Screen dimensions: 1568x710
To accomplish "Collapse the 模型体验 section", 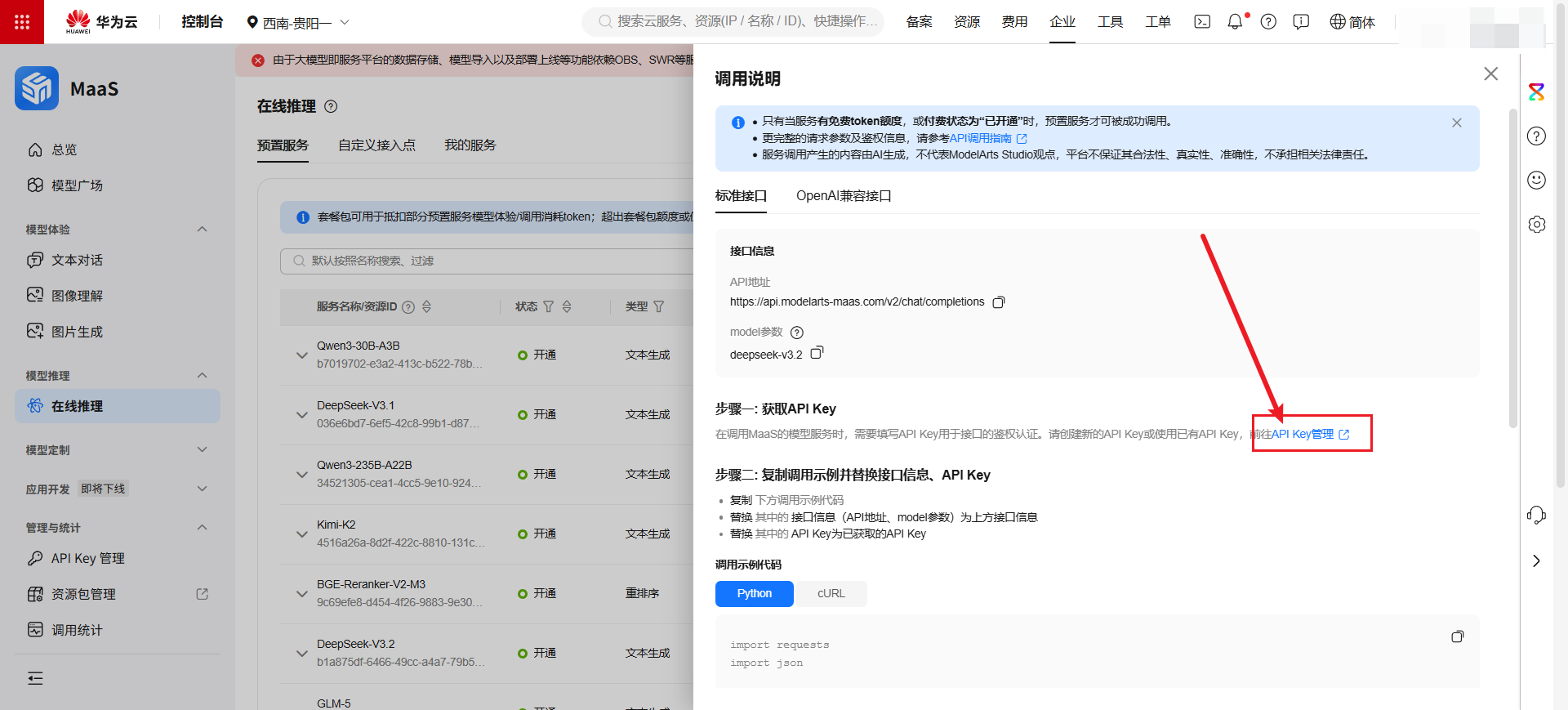I will [x=203, y=229].
